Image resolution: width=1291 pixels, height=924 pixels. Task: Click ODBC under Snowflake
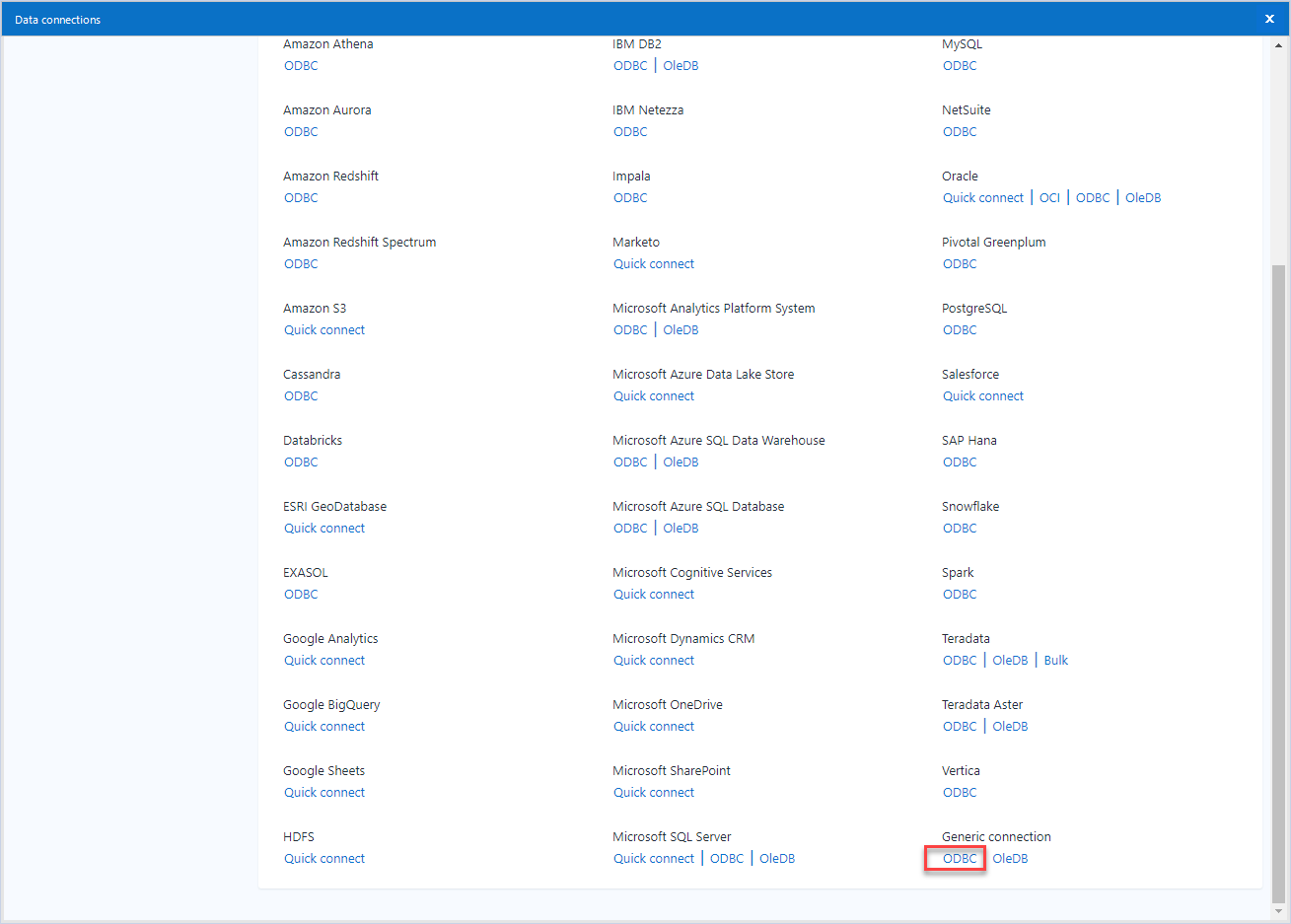coord(960,528)
